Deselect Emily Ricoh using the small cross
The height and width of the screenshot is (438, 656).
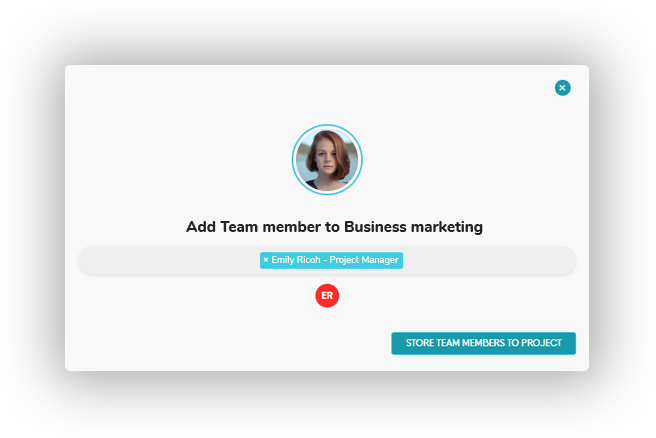coord(266,260)
